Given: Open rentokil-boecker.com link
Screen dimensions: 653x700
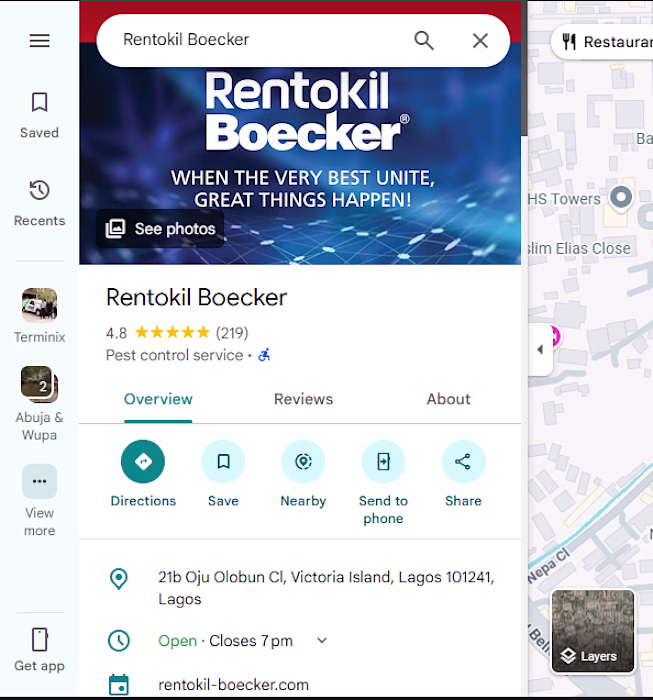Looking at the screenshot, I should [233, 685].
